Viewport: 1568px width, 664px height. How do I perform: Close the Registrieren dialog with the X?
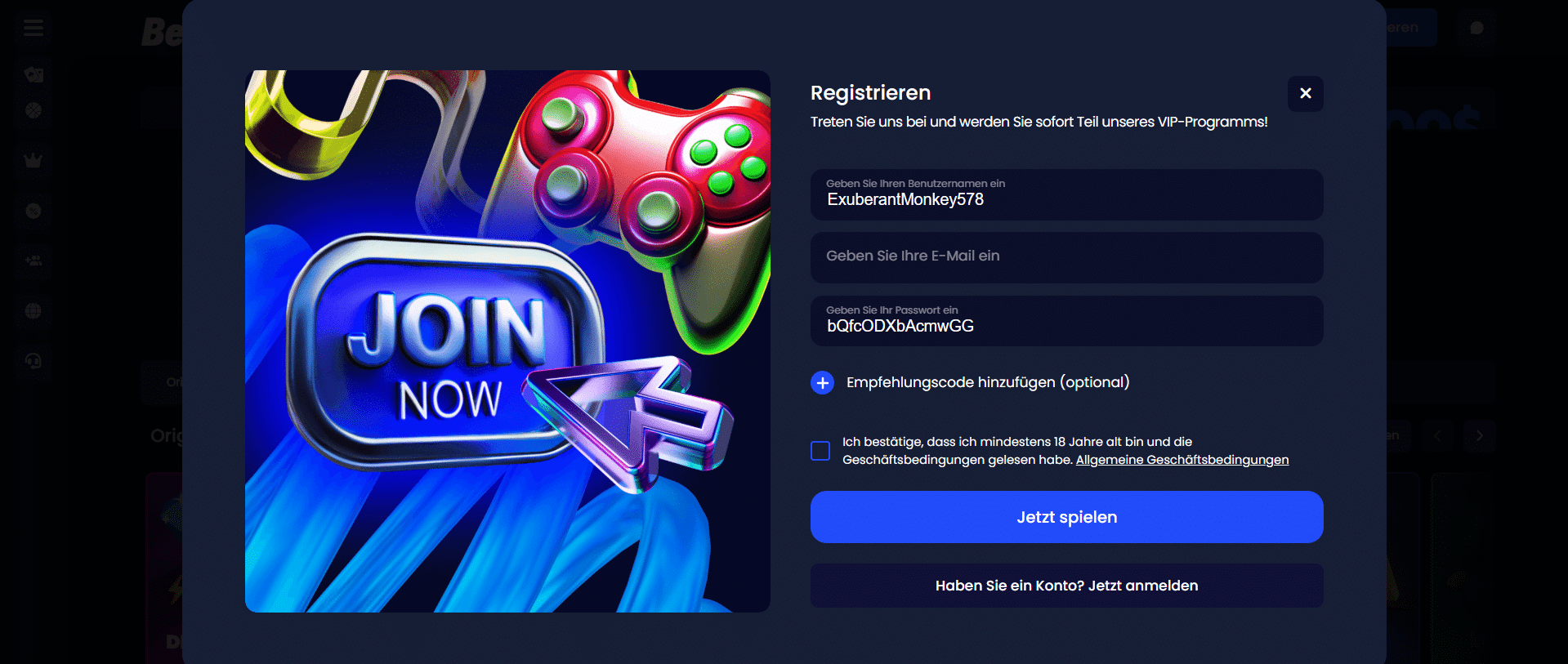coord(1305,93)
